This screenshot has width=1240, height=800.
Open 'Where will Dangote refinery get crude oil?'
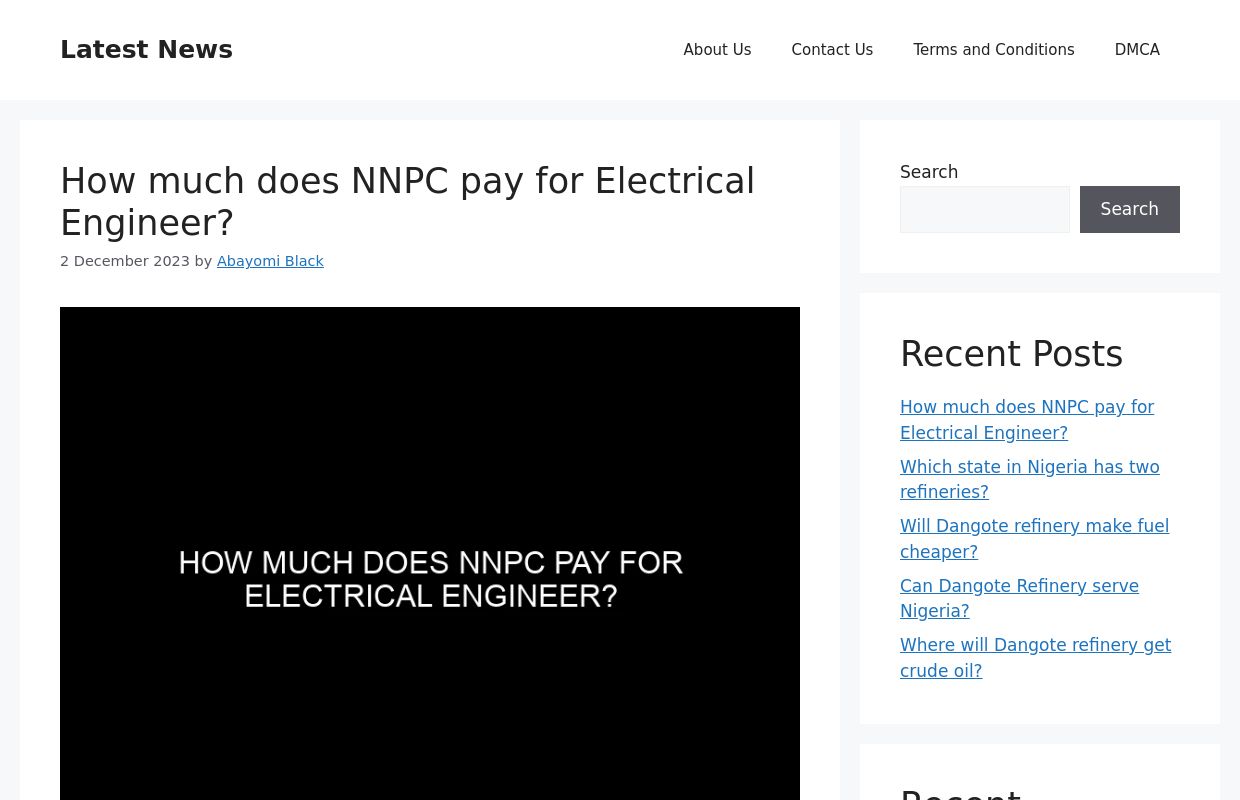click(1035, 657)
